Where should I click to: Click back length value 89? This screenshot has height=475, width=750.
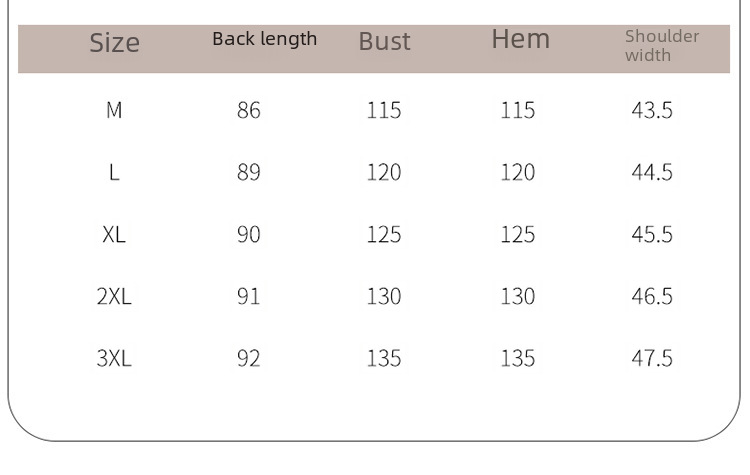(x=249, y=172)
